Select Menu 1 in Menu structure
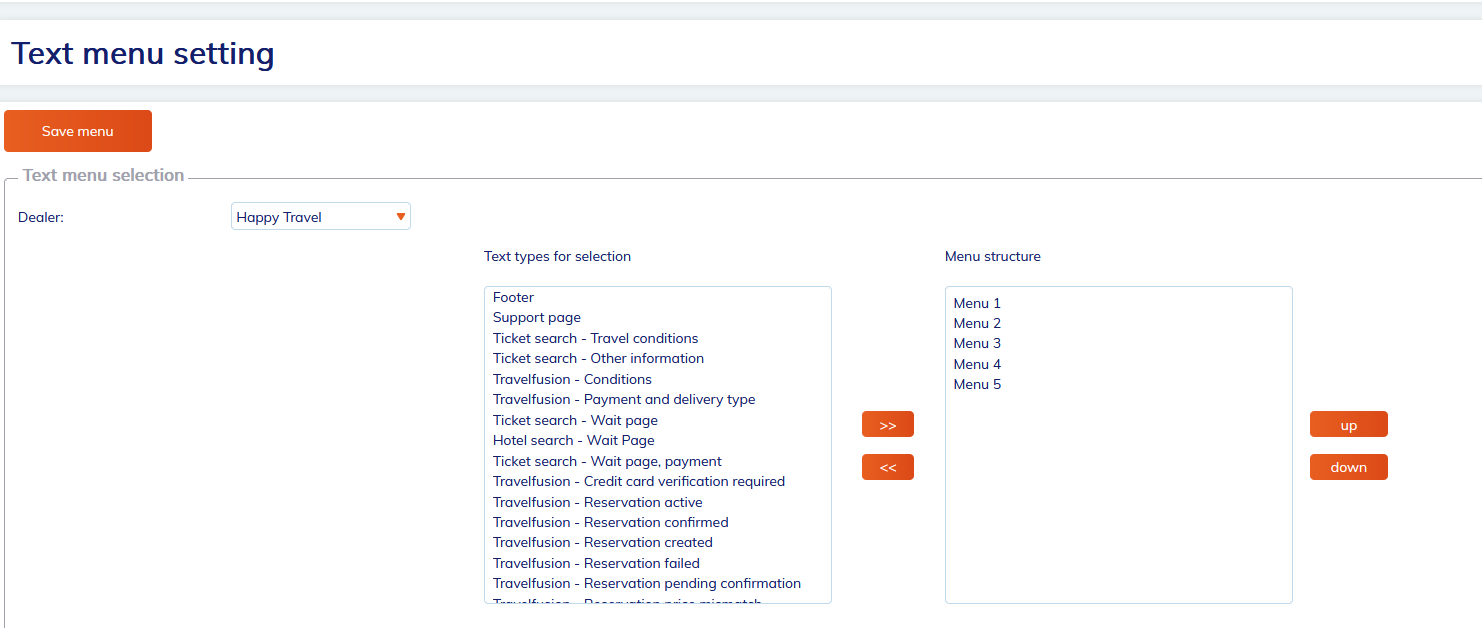Viewport: 1482px width, 628px height. [x=977, y=303]
